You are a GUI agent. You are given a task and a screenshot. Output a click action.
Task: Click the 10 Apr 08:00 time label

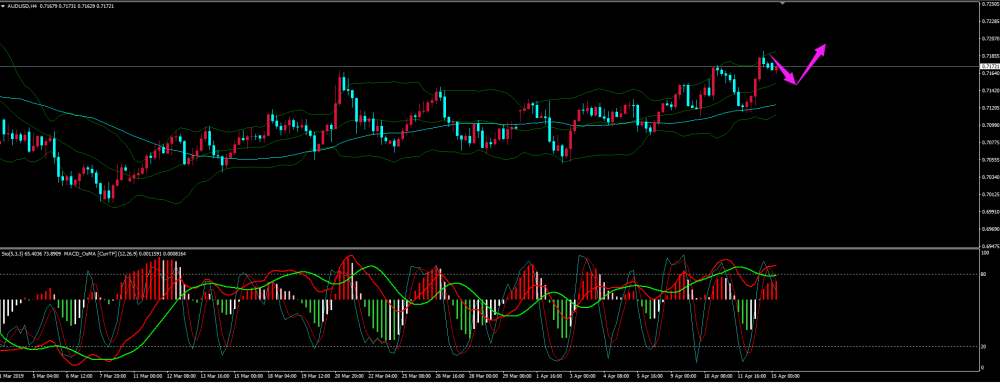click(718, 376)
